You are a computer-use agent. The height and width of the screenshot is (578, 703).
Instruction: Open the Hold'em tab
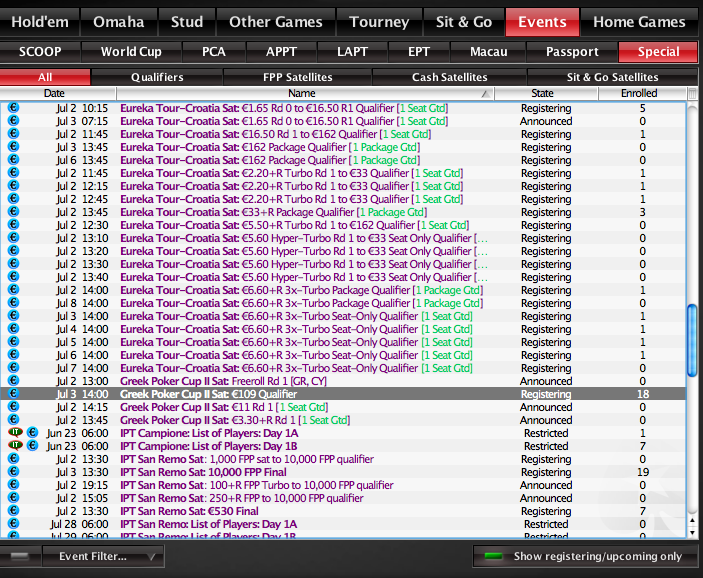pyautogui.click(x=39, y=22)
